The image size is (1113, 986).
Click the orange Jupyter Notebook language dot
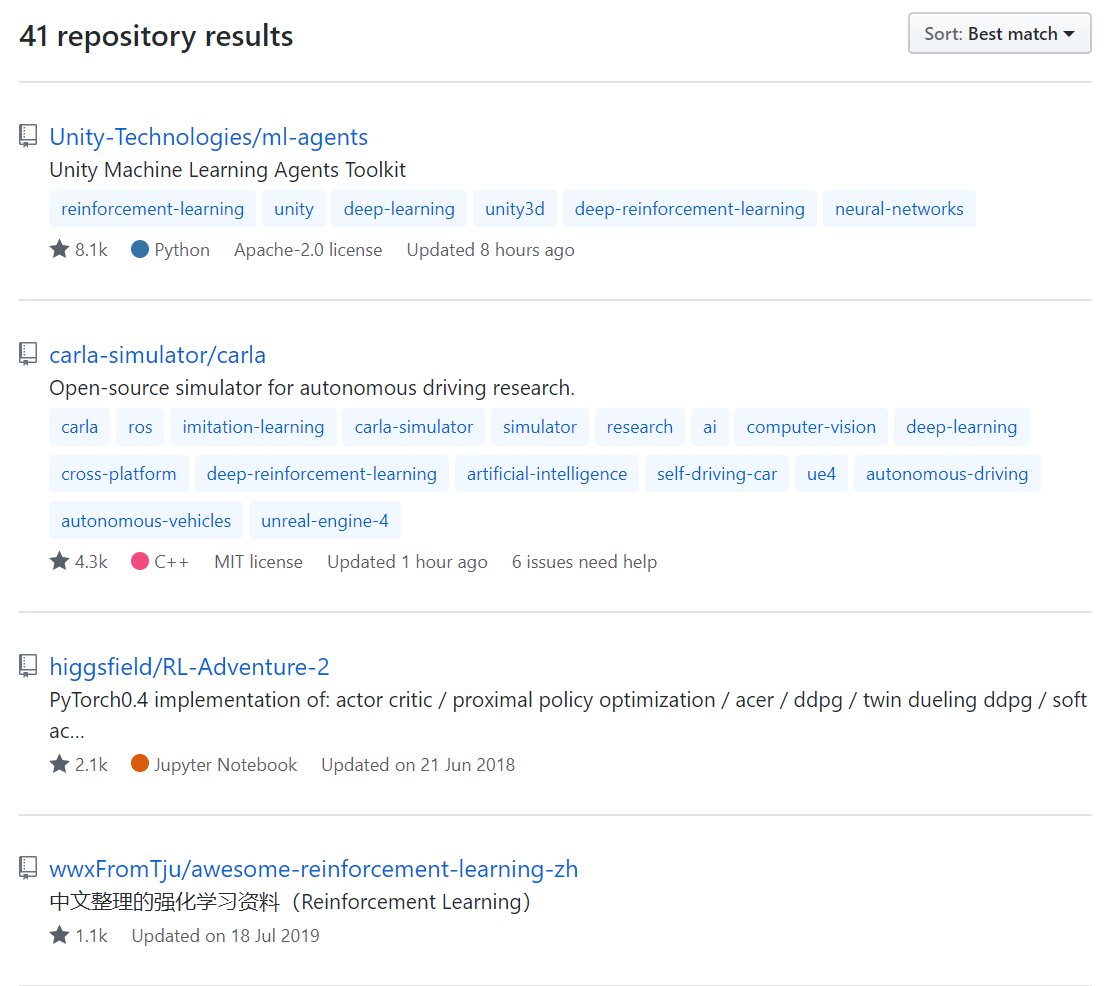click(x=140, y=764)
